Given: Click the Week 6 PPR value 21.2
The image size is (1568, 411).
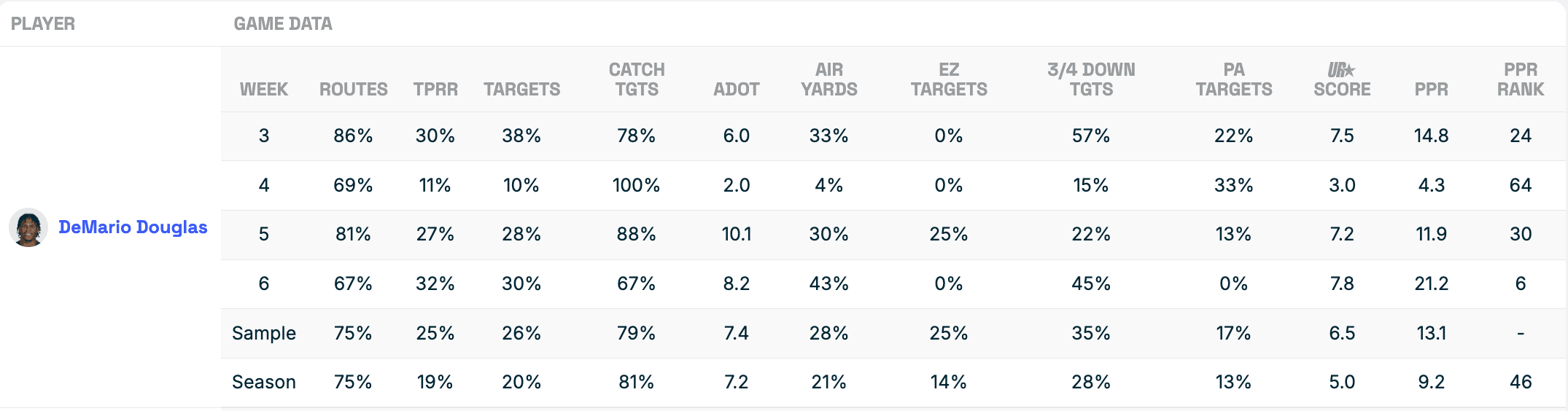Looking at the screenshot, I should pos(1431,283).
